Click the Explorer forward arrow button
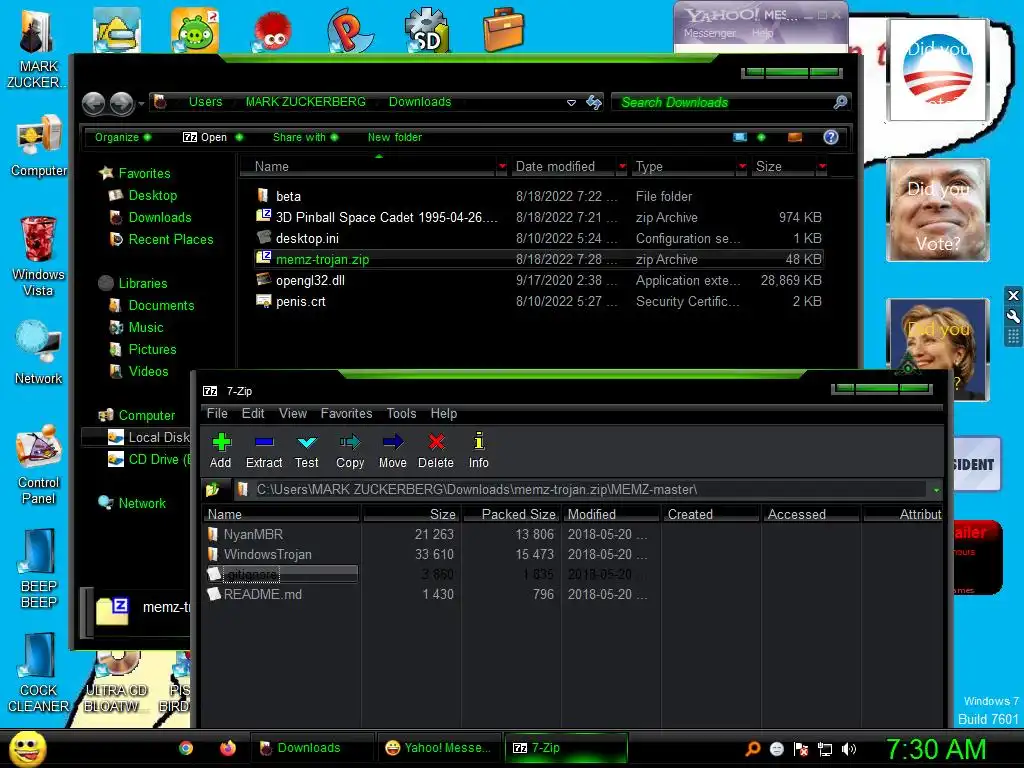This screenshot has width=1024, height=768. [x=121, y=103]
